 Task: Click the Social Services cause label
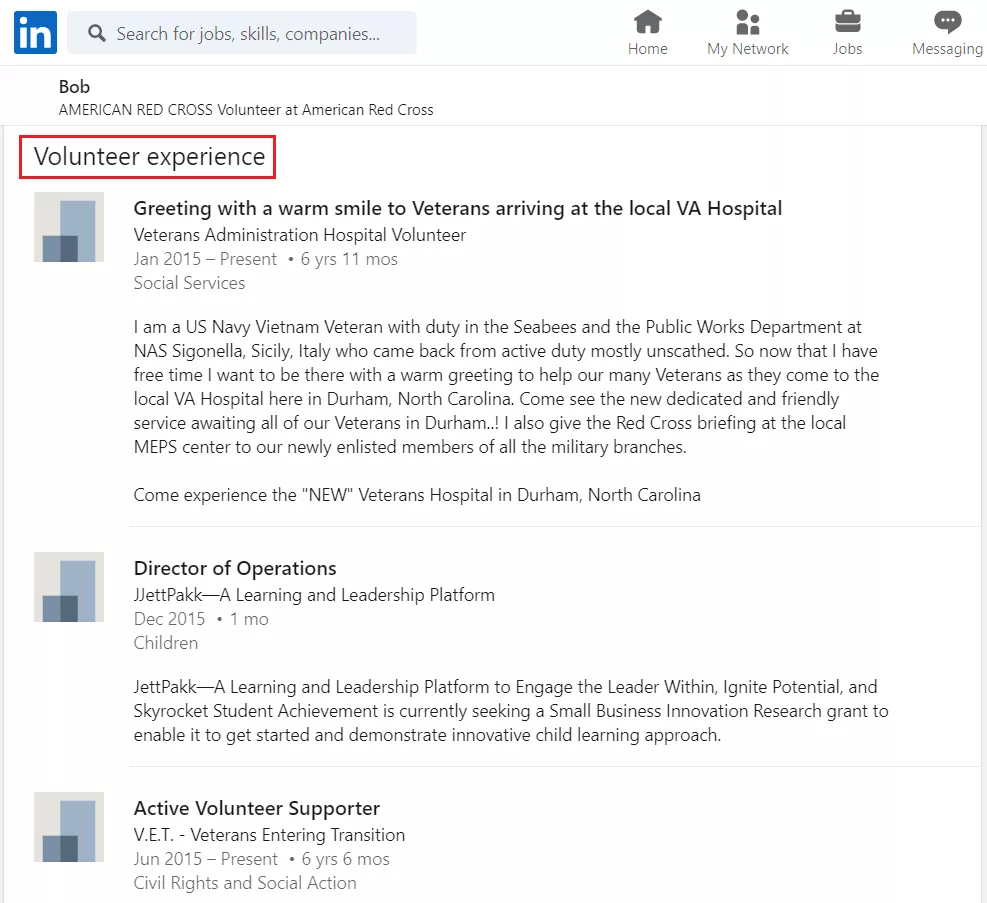[189, 283]
